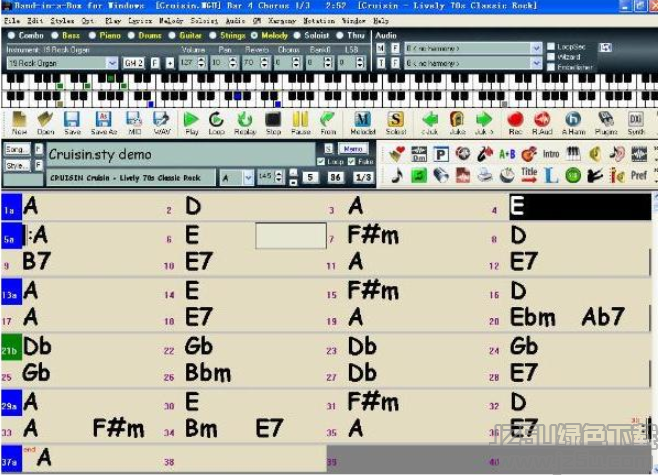Image resolution: width=659 pixels, height=475 pixels.
Task: Click the Memo button
Action: pos(353,149)
